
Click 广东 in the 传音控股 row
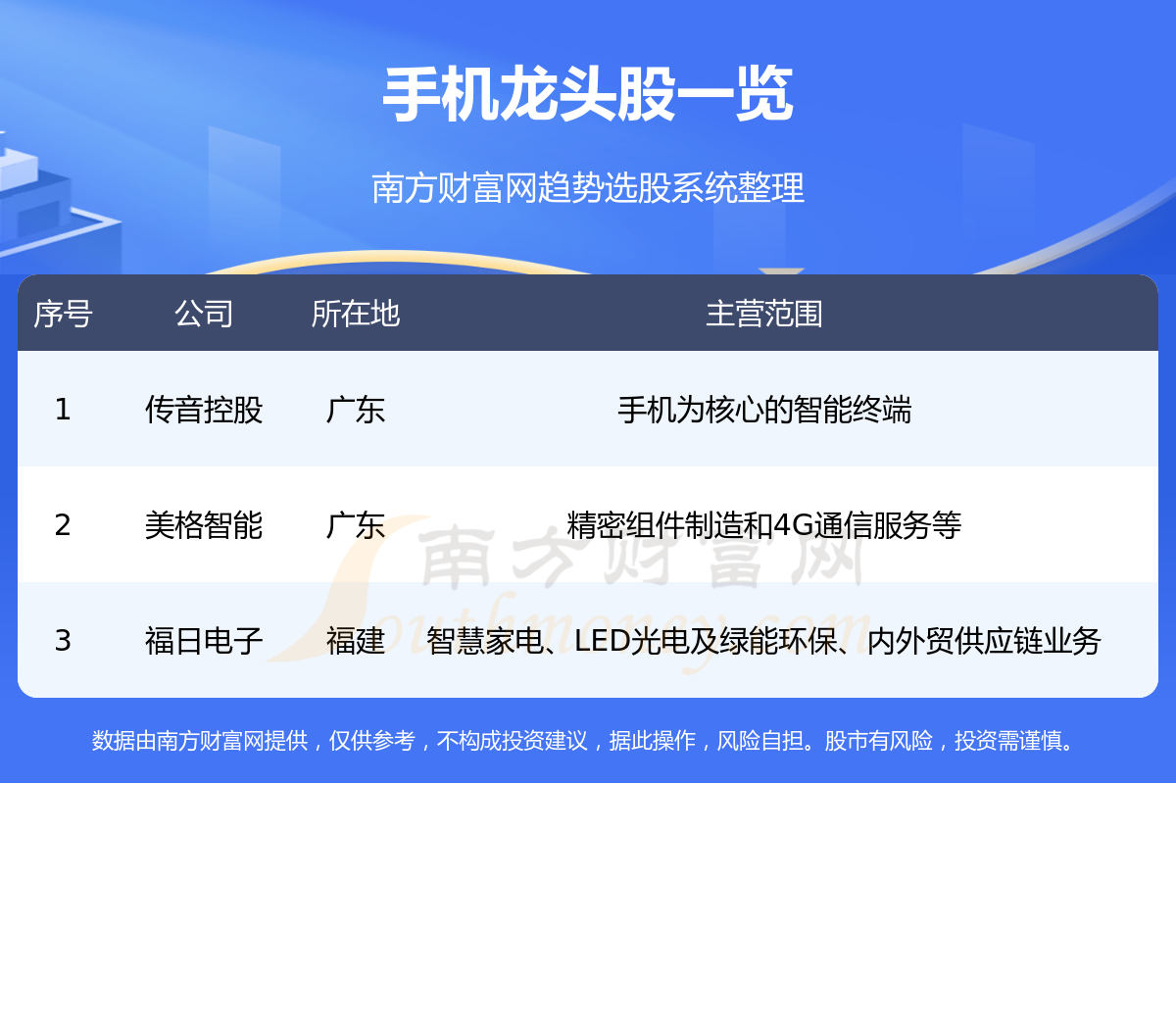click(x=356, y=410)
